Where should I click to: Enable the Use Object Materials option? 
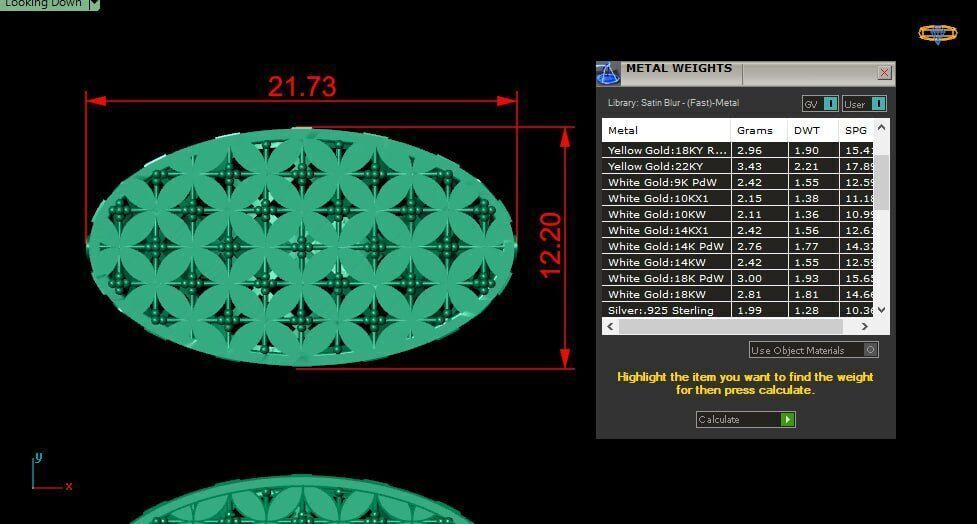(x=814, y=350)
